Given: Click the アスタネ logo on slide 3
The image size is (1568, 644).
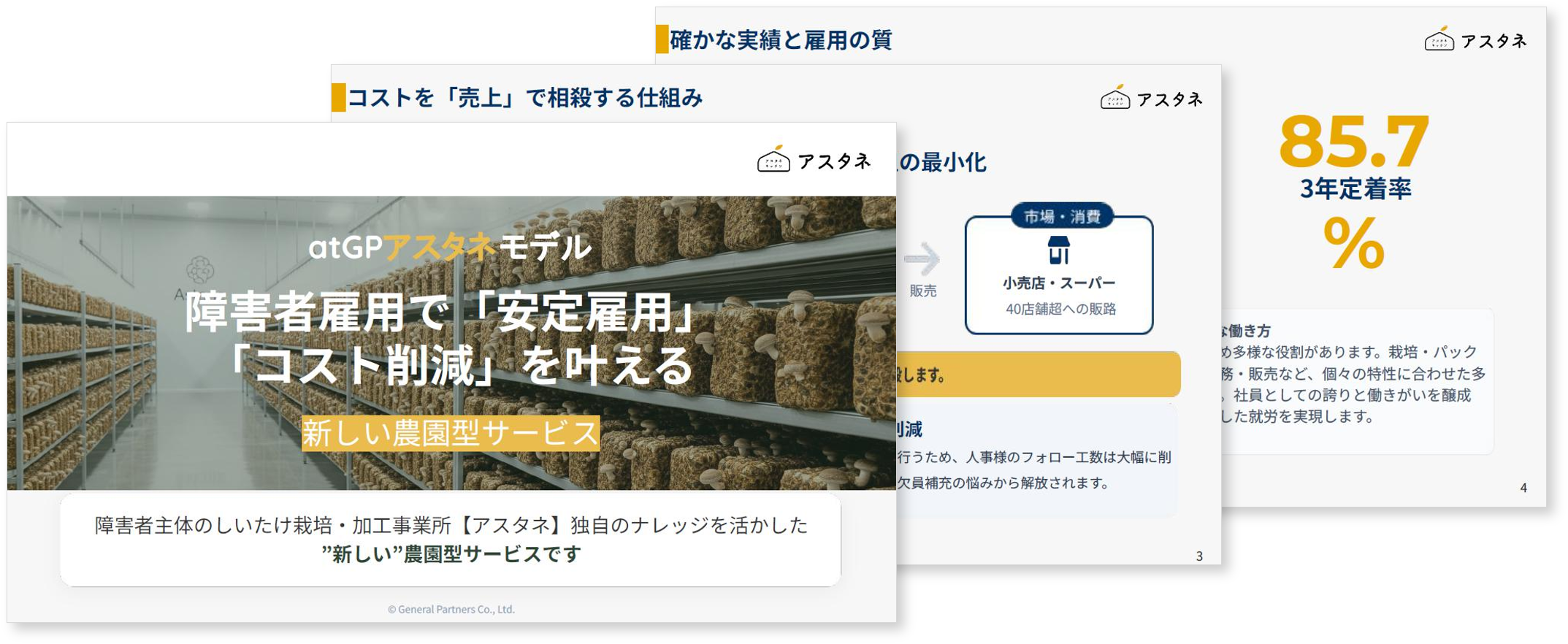Looking at the screenshot, I should [1151, 98].
